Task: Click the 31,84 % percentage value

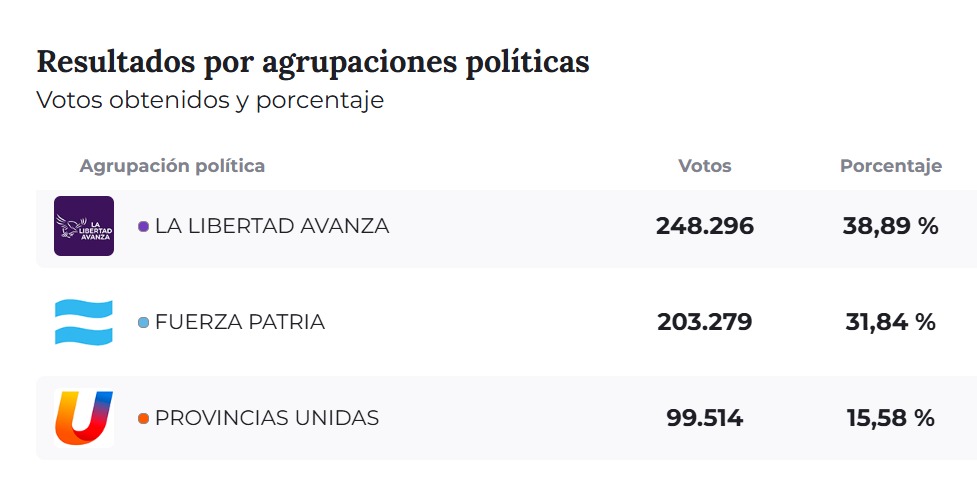Action: 890,322
